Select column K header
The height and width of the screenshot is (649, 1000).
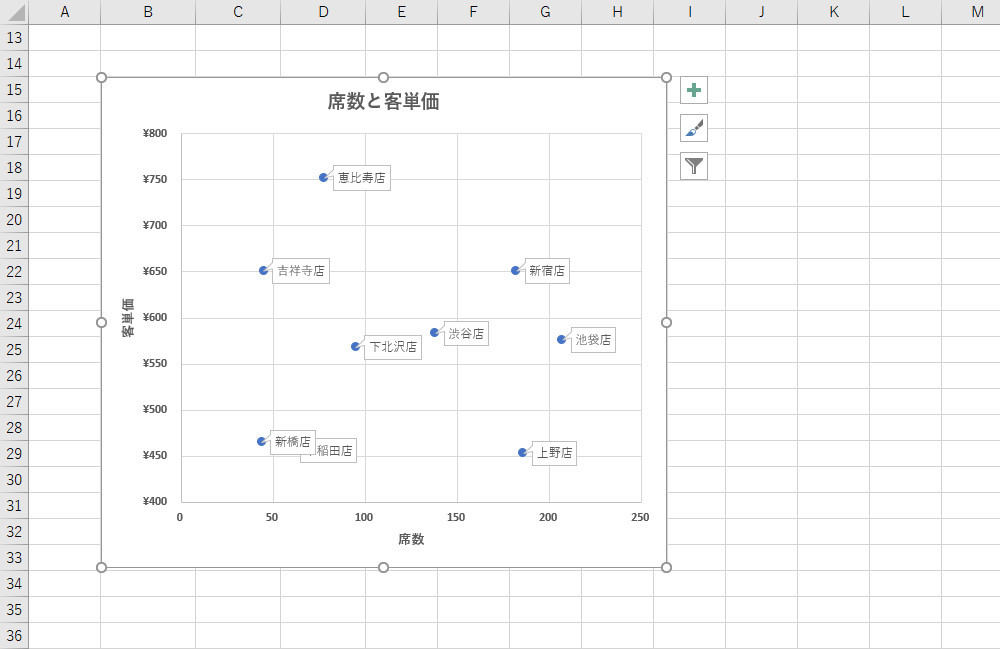[834, 12]
